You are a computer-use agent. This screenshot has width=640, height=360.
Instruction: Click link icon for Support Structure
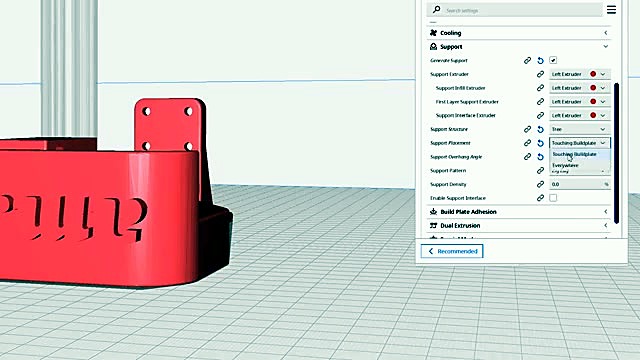(x=527, y=129)
